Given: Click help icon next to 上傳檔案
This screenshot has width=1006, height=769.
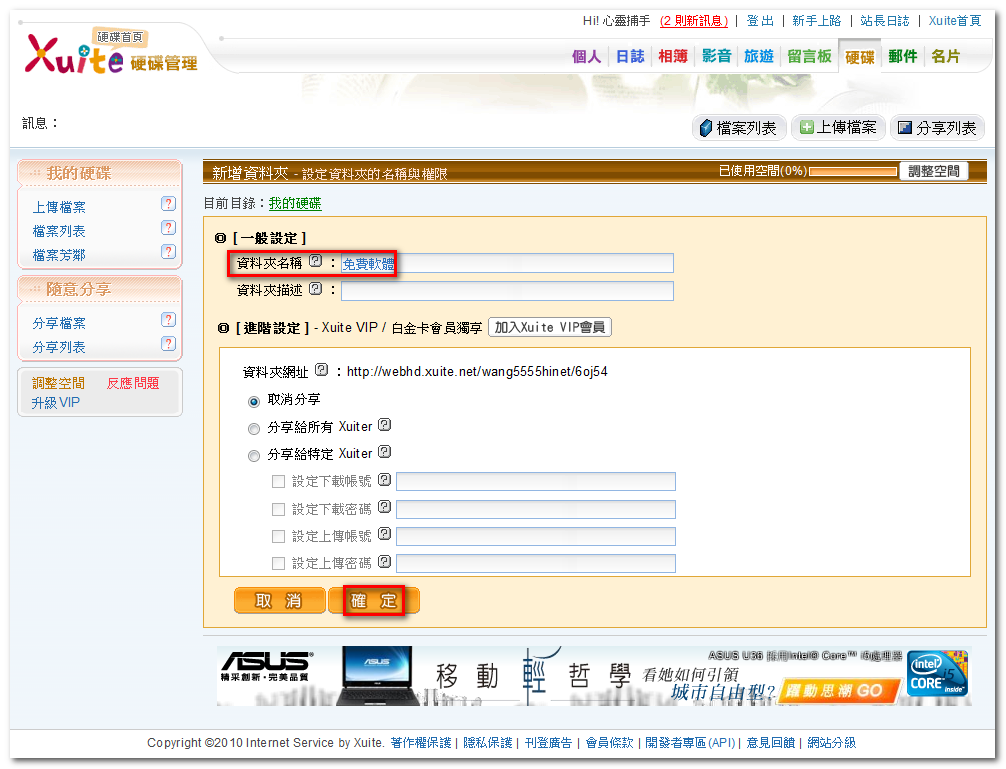Looking at the screenshot, I should (x=168, y=204).
